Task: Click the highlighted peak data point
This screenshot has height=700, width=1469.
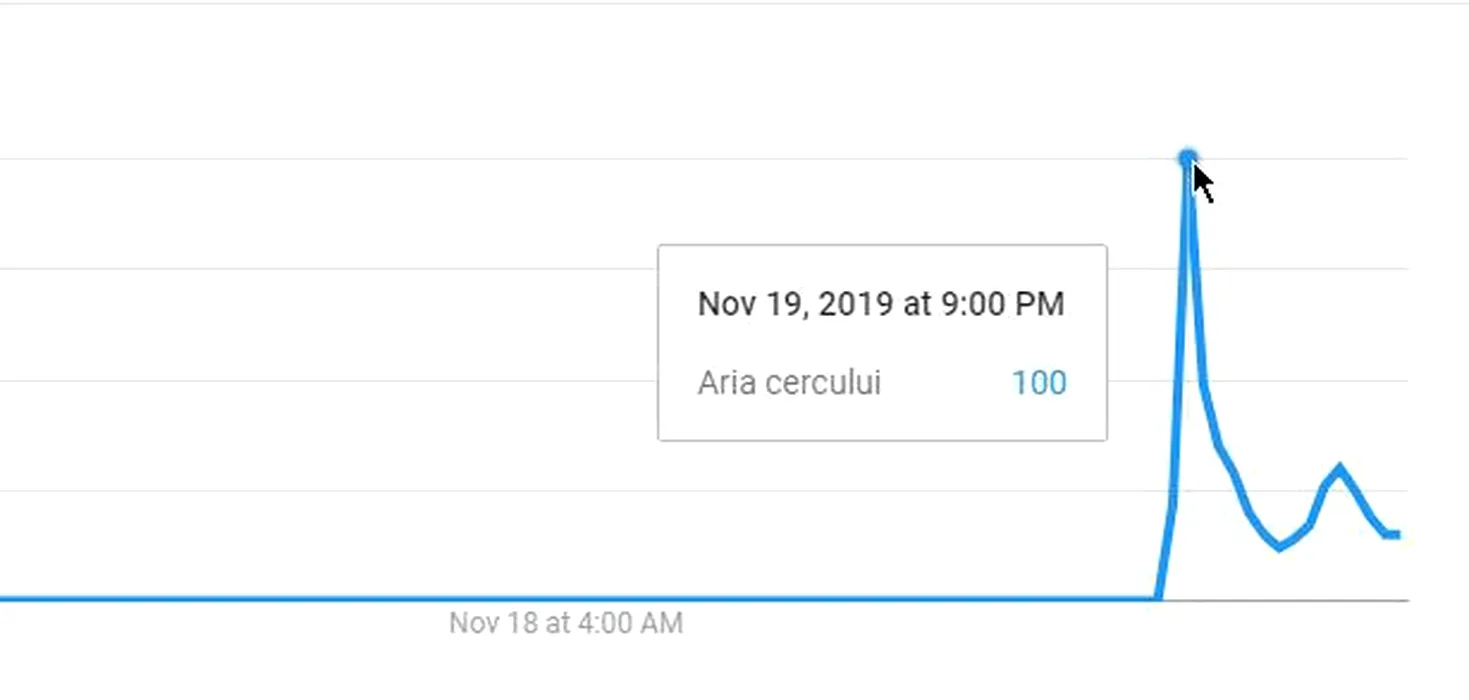Action: [x=1187, y=158]
